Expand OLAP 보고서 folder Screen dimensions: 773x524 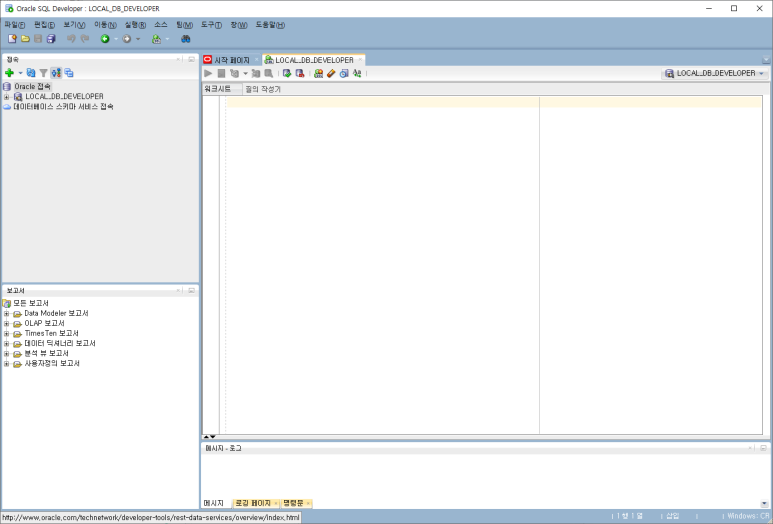(x=6, y=324)
